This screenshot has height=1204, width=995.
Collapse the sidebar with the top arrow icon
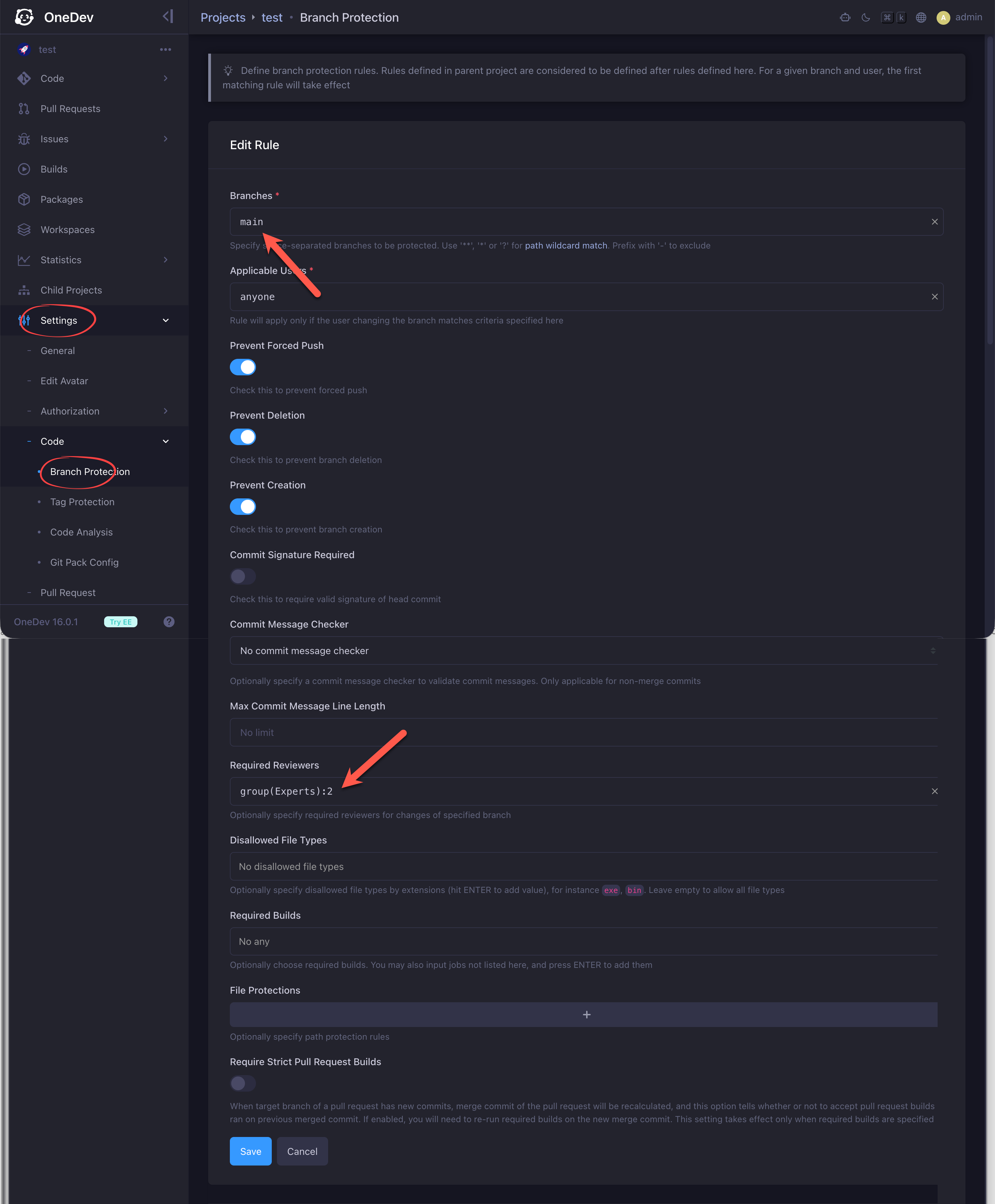pyautogui.click(x=167, y=16)
